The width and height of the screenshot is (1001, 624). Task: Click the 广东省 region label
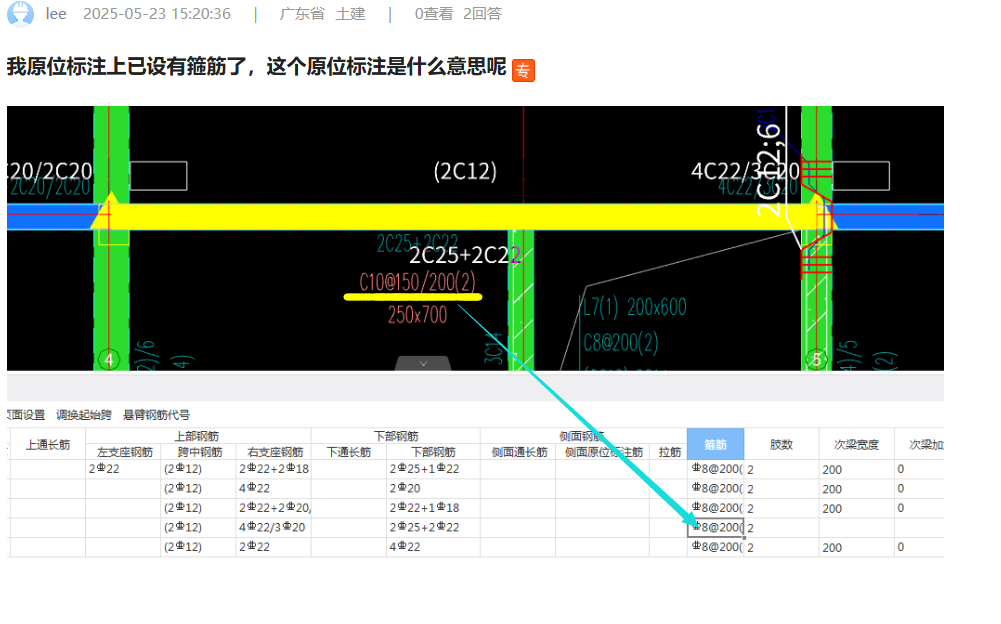(x=302, y=14)
